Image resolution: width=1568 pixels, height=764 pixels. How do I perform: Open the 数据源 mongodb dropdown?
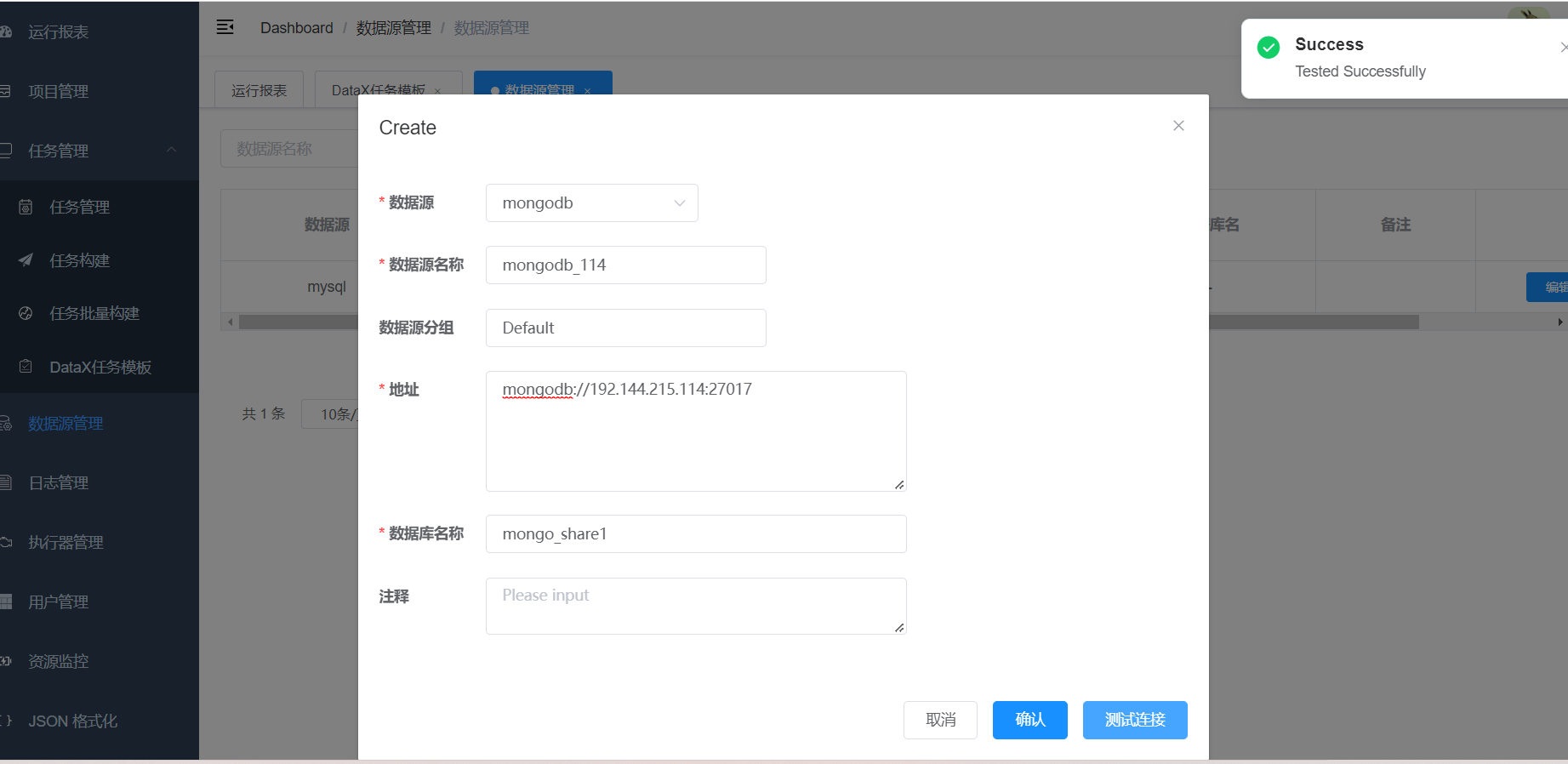(592, 203)
